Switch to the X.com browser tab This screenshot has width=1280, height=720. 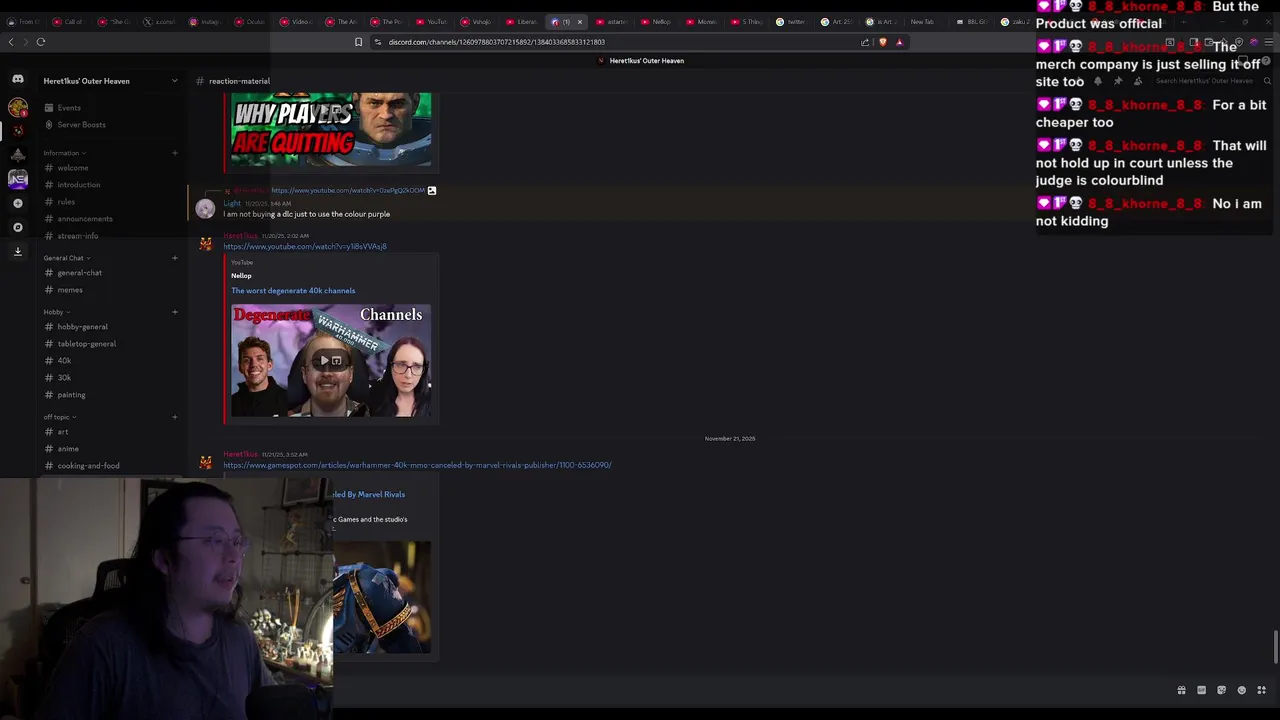[161, 22]
